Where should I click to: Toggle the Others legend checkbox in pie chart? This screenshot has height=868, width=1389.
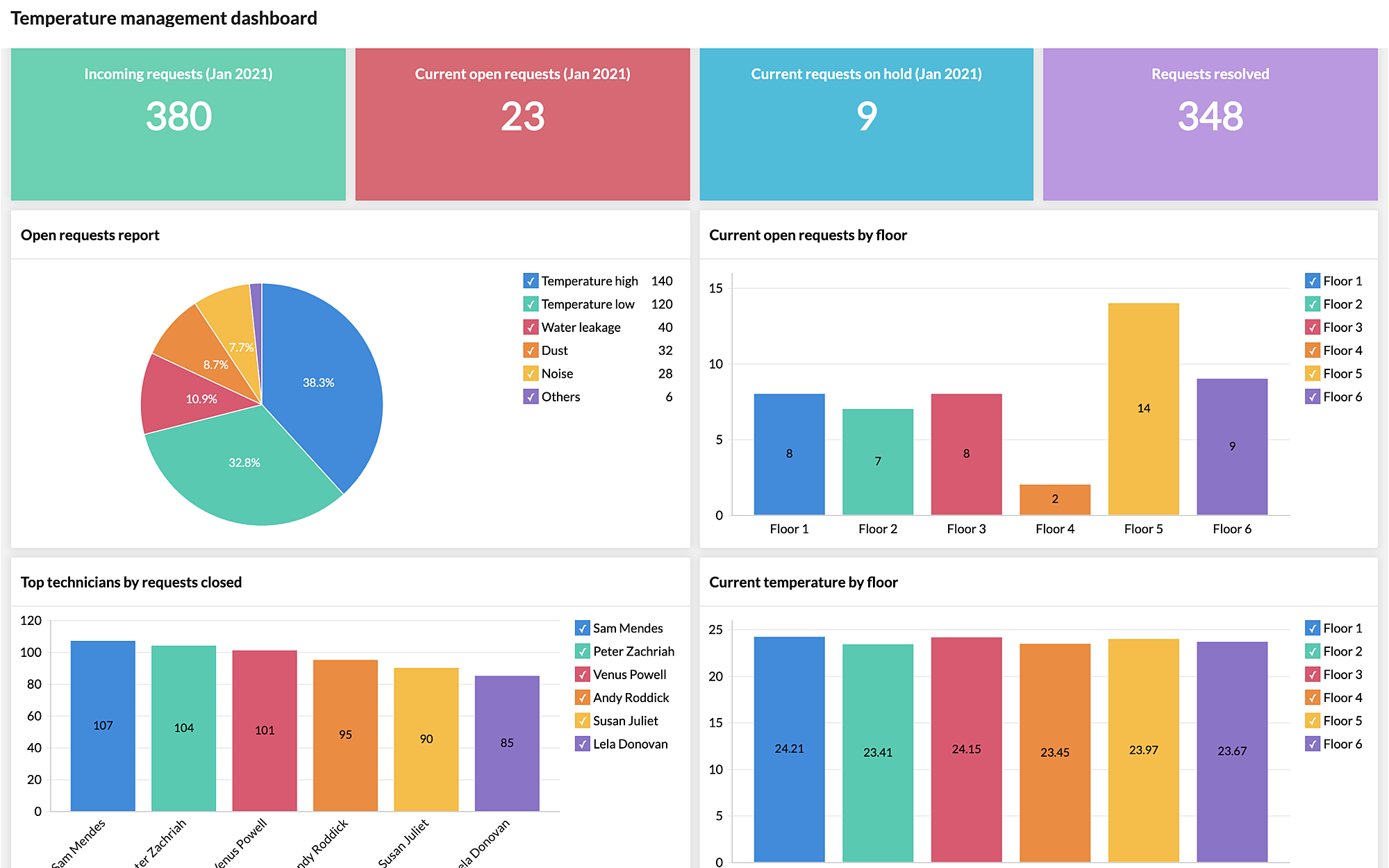[531, 397]
